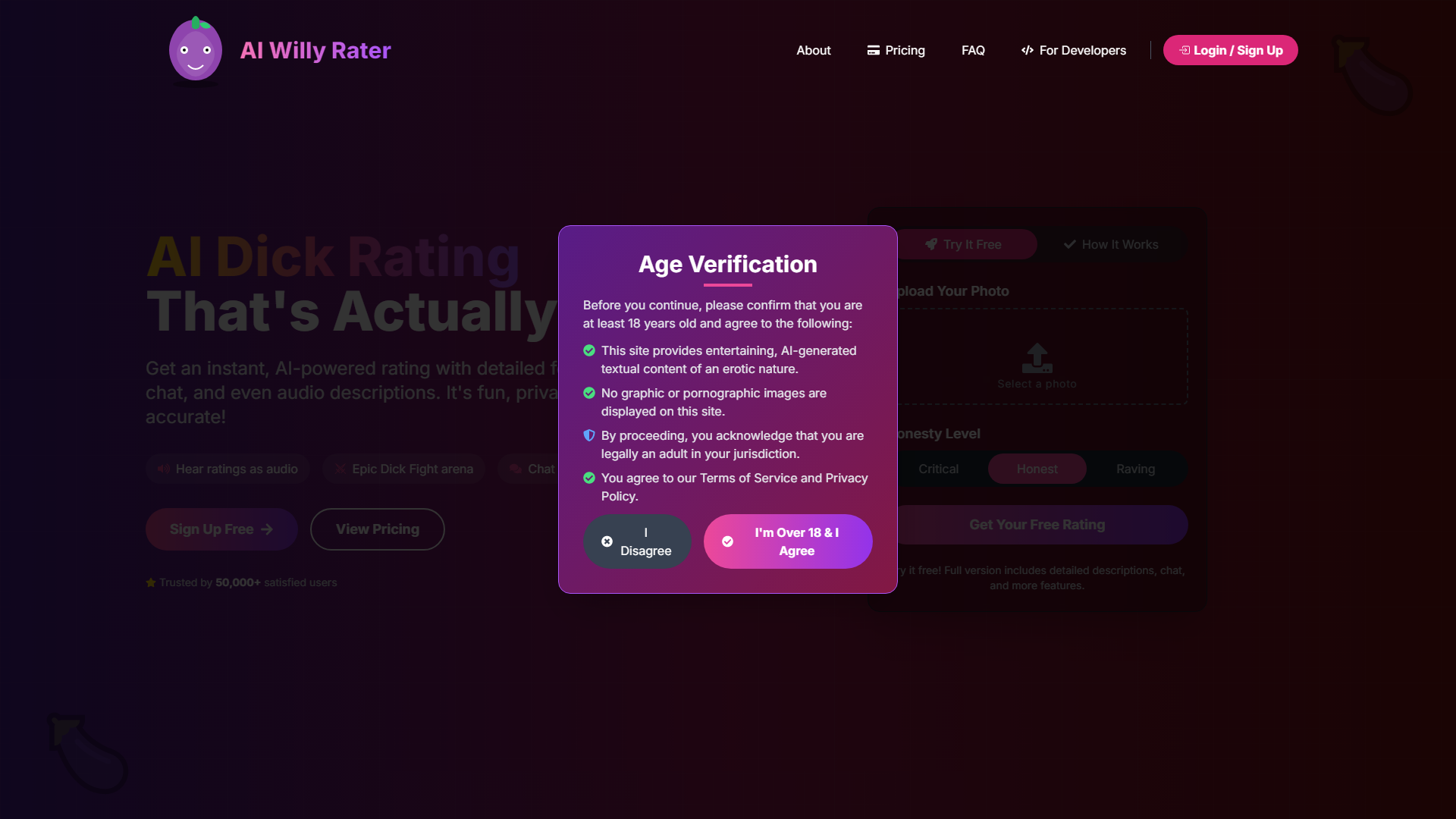Click the code icon beside For Developers
The width and height of the screenshot is (1456, 819).
point(1028,50)
